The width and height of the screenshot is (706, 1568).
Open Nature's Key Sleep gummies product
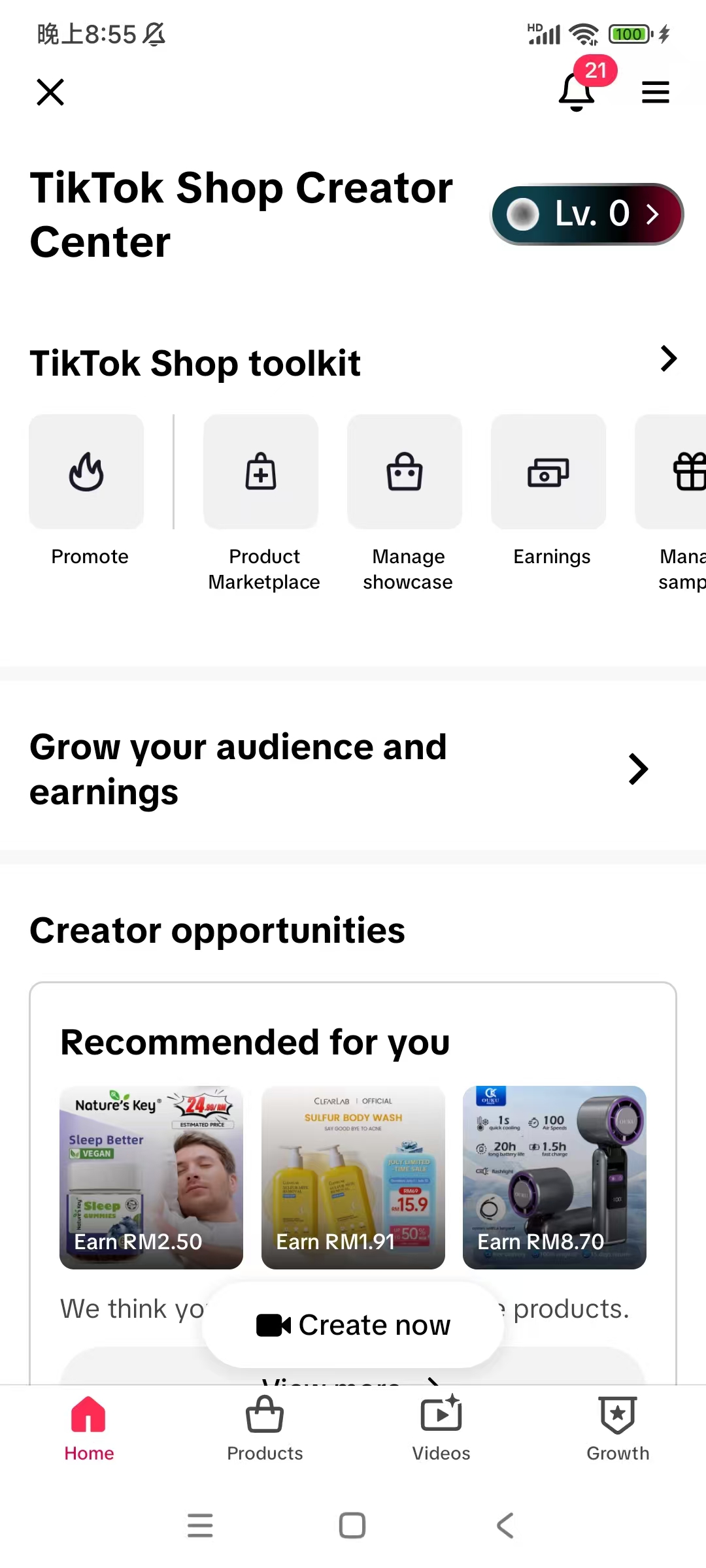[x=151, y=1177]
